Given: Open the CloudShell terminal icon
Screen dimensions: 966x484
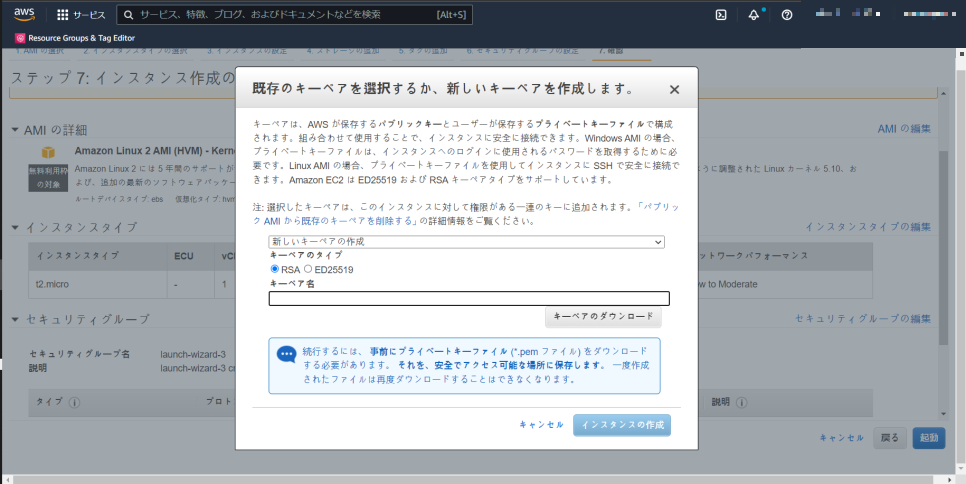Looking at the screenshot, I should point(721,15).
